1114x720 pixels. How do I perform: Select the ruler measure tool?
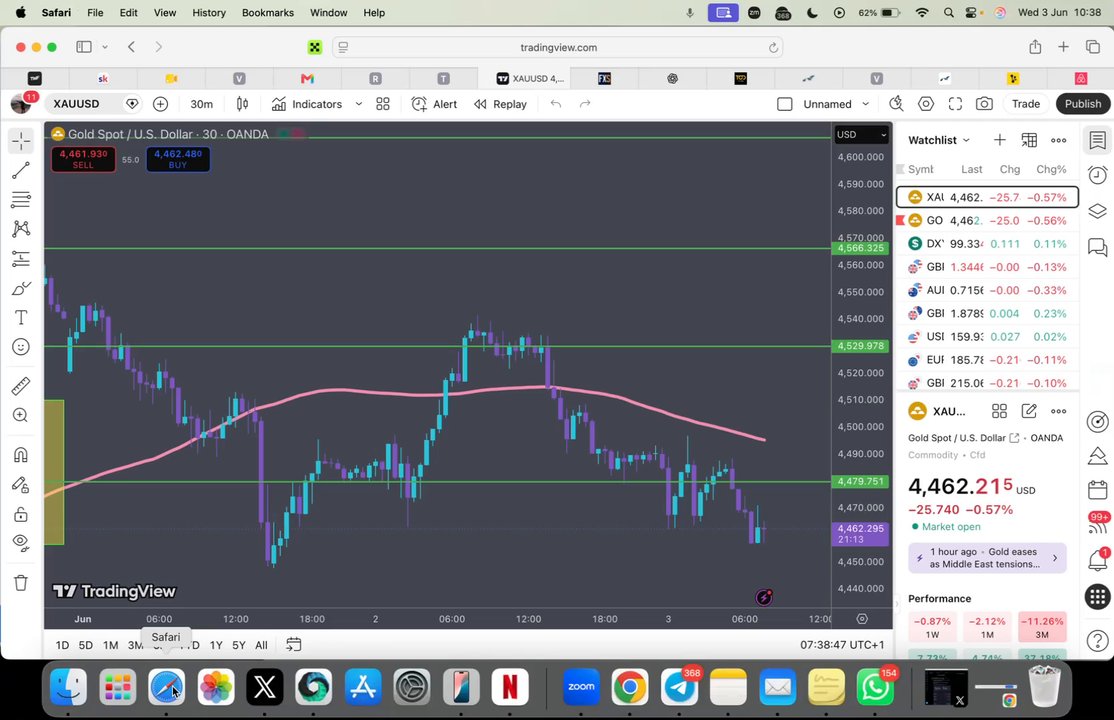(x=21, y=386)
